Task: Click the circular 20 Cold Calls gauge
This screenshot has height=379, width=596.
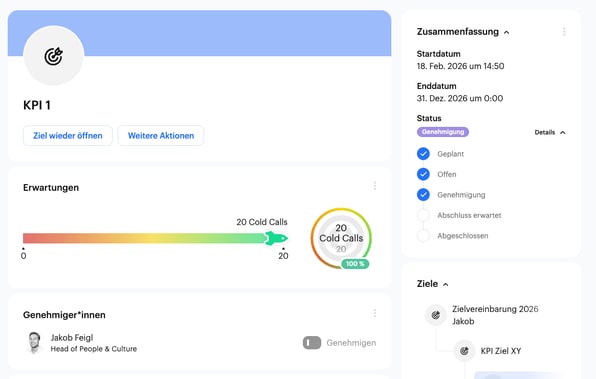Action: [341, 238]
